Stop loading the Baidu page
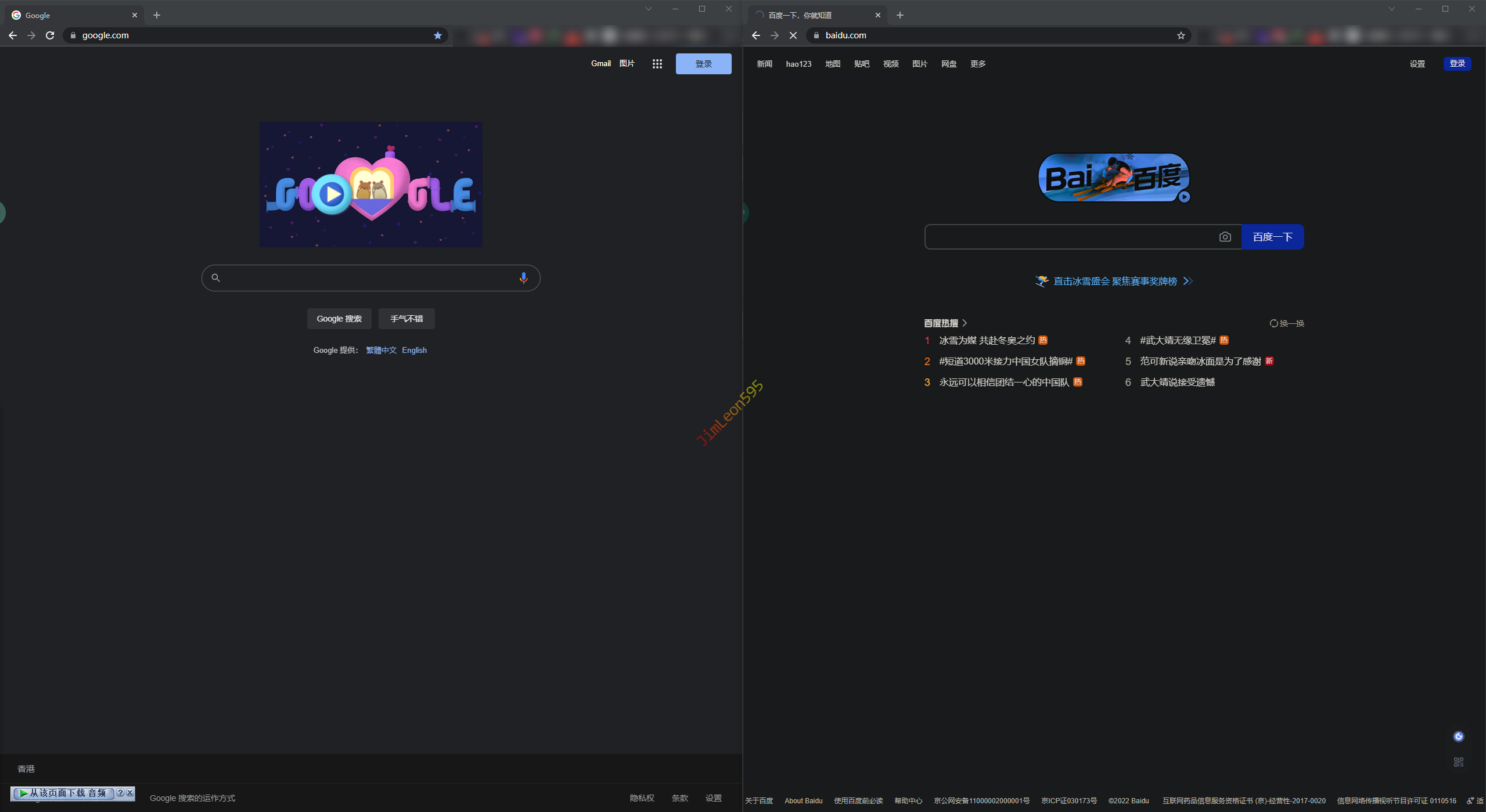Viewport: 1486px width, 812px height. point(793,35)
